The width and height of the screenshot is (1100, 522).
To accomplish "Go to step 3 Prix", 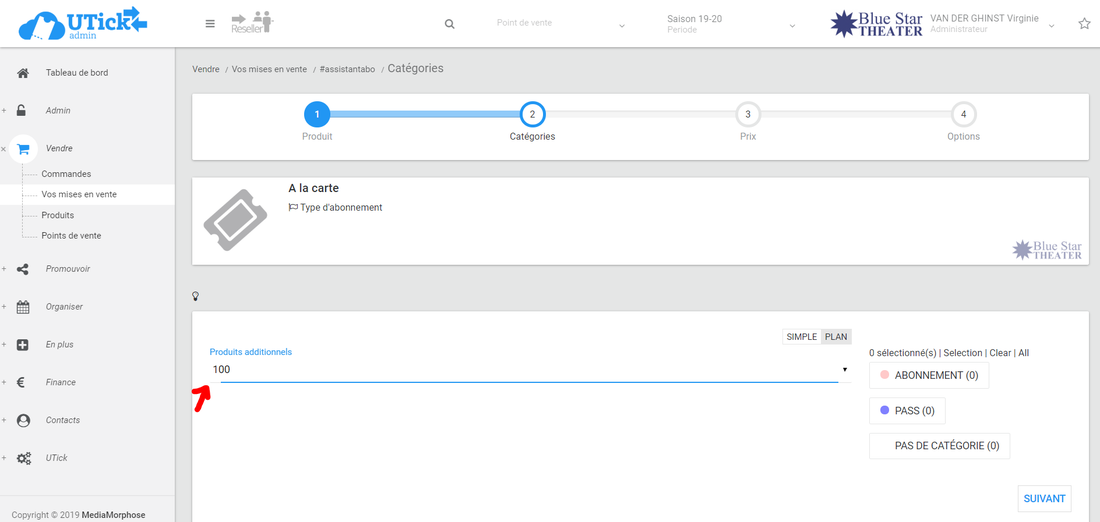I will tap(748, 115).
